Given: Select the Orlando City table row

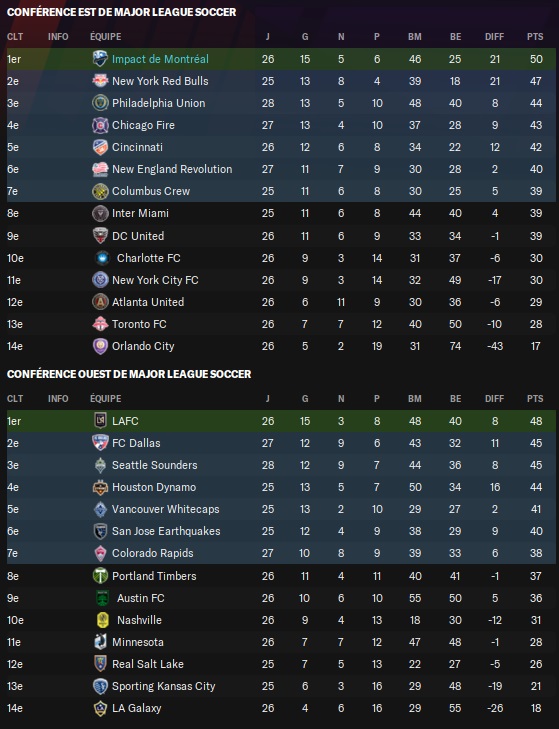Looking at the screenshot, I should [281, 346].
